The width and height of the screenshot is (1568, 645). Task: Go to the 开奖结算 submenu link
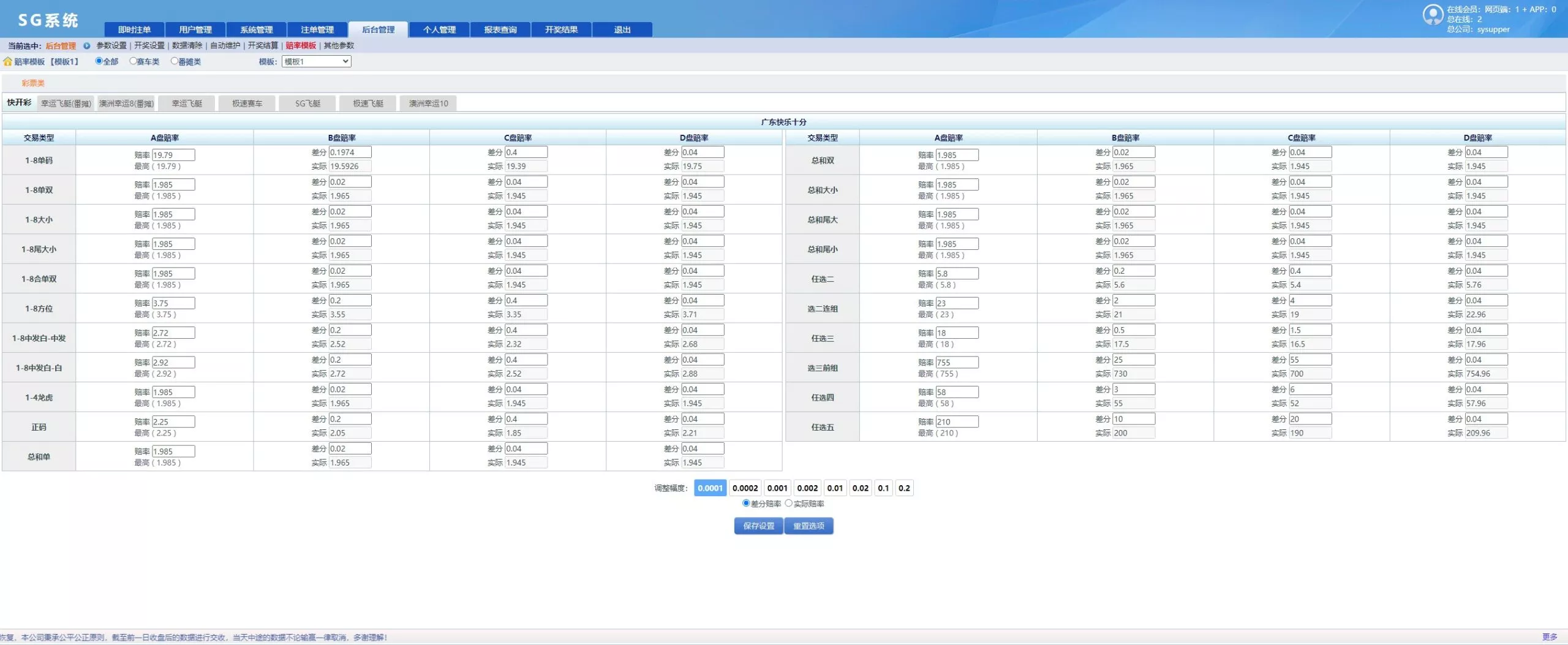click(x=263, y=46)
